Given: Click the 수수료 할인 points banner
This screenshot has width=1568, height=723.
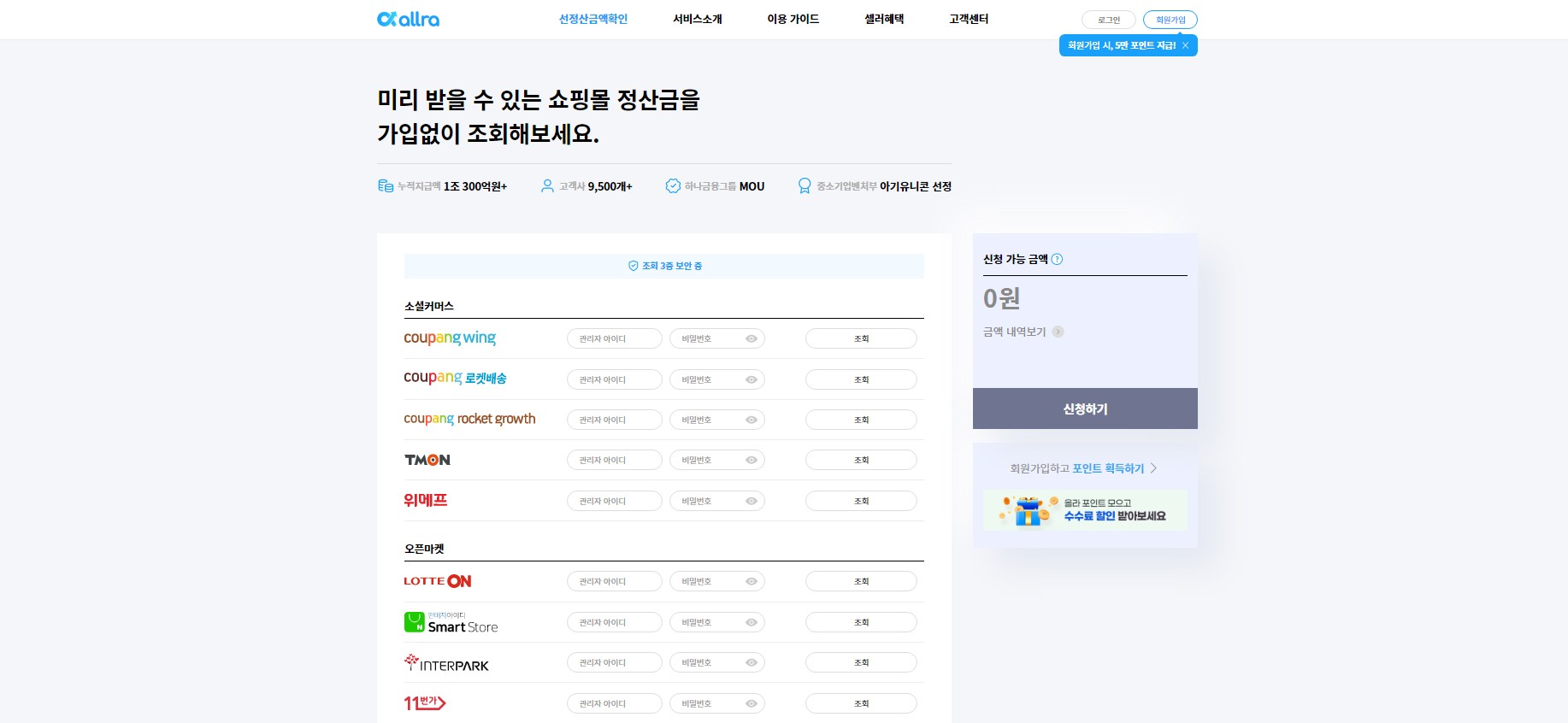Looking at the screenshot, I should tap(1085, 510).
